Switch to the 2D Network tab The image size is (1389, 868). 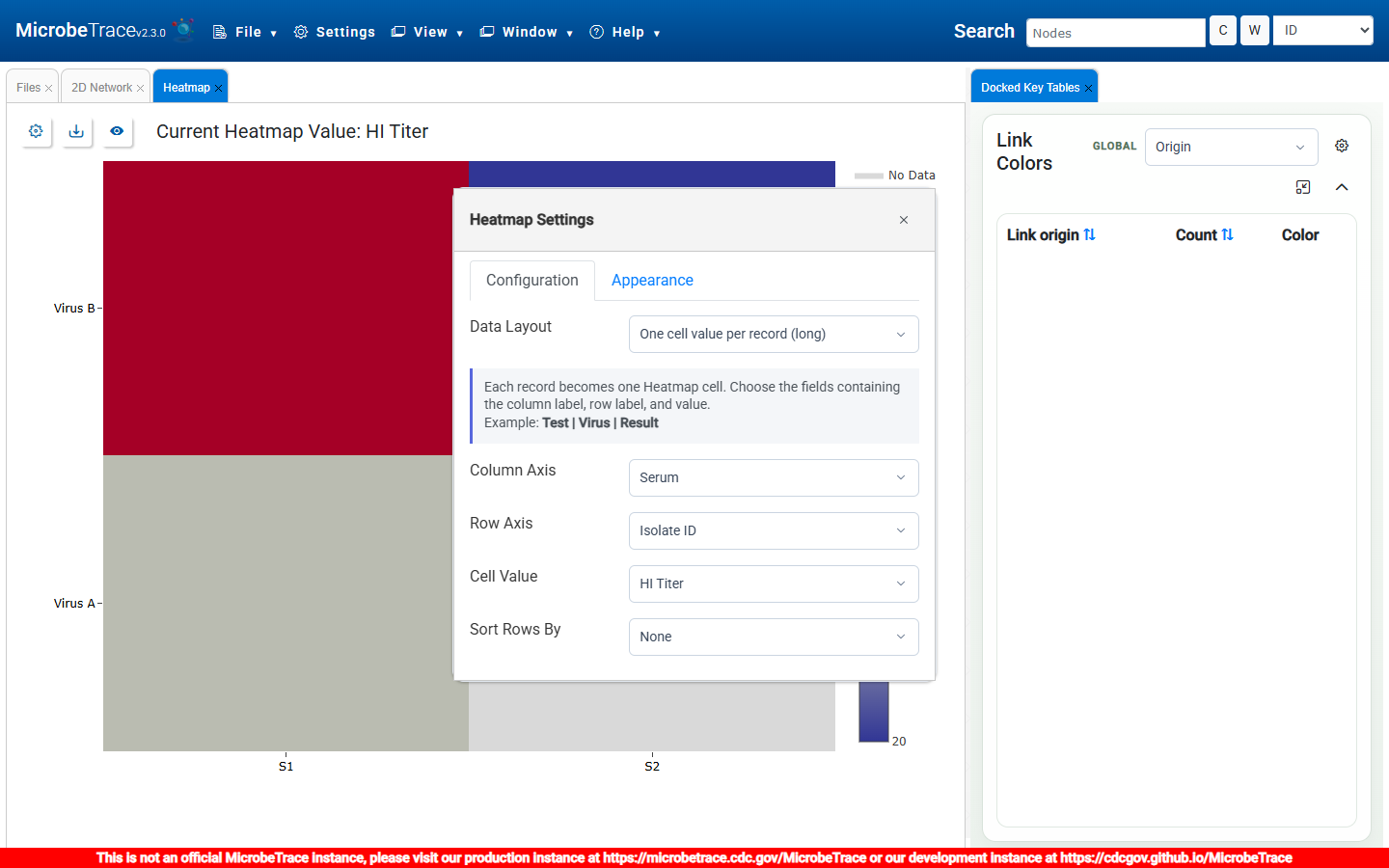click(101, 88)
